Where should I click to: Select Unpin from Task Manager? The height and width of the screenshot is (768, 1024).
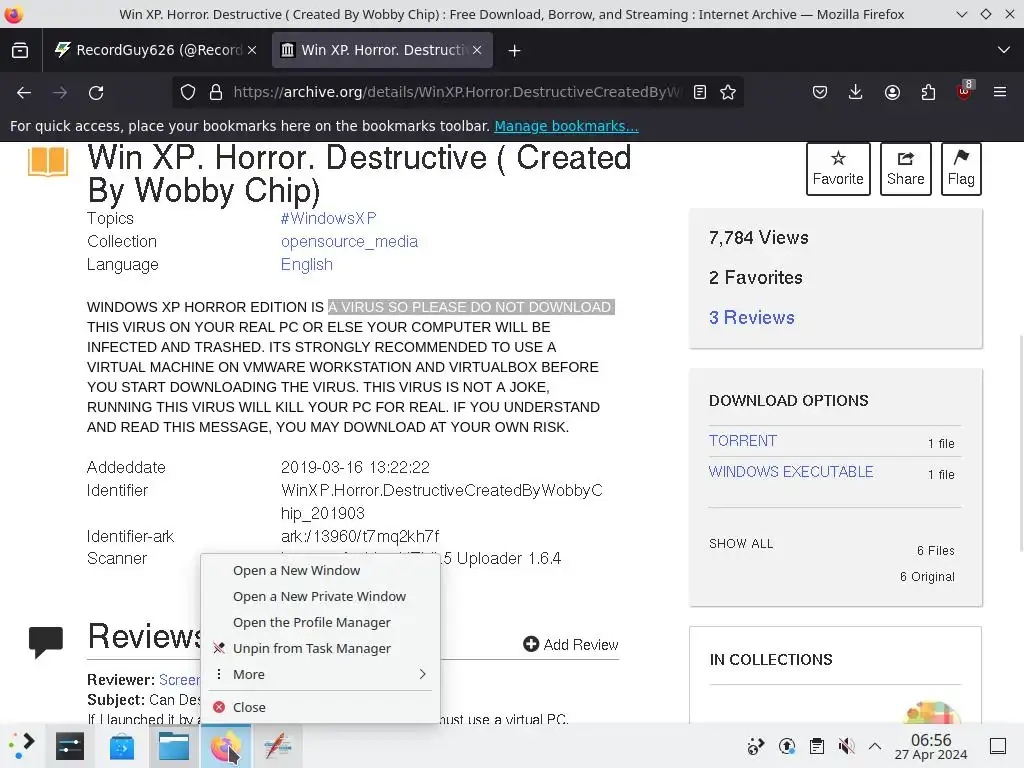tap(320, 648)
